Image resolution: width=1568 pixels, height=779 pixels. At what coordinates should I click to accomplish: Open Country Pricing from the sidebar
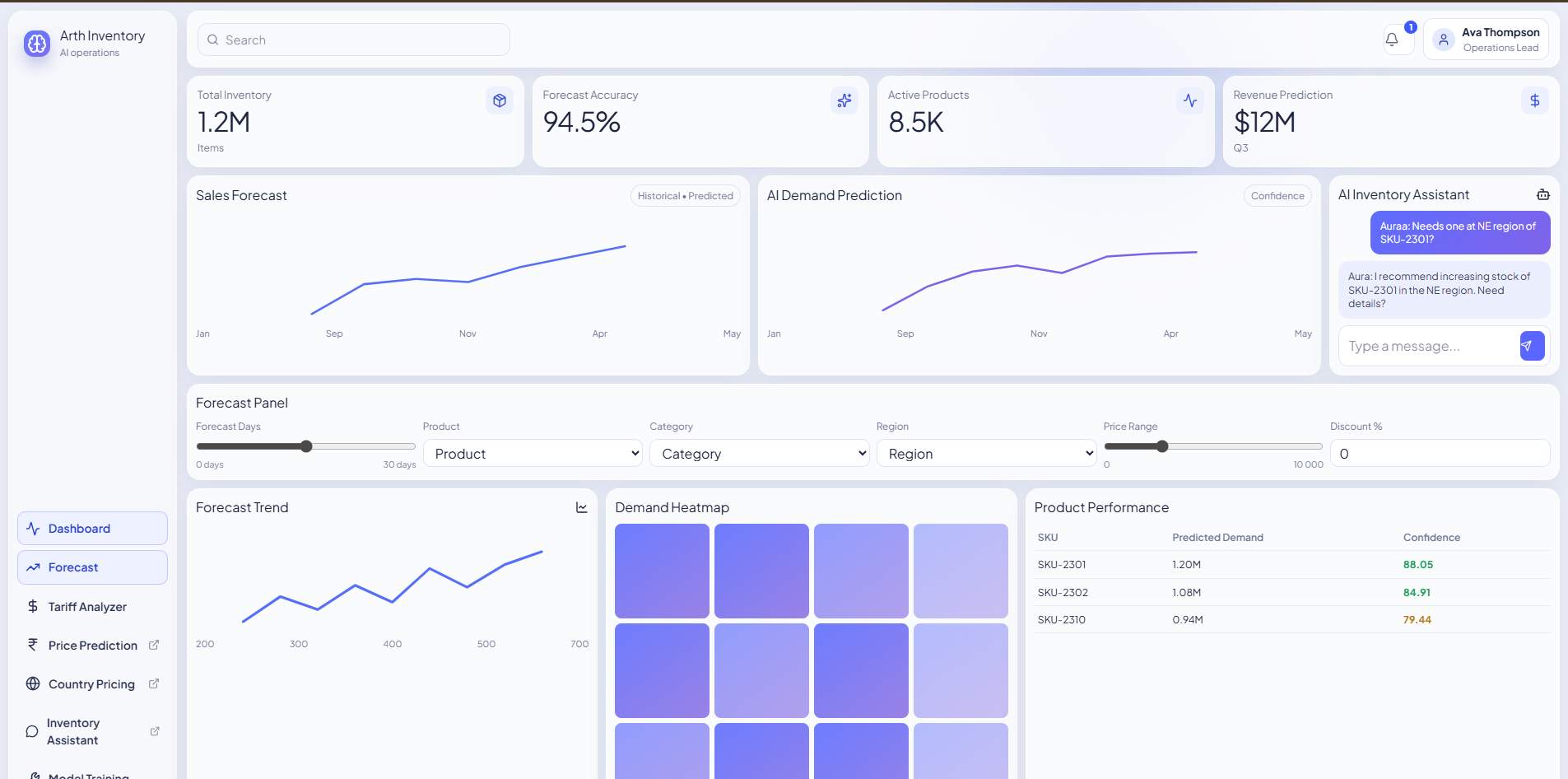point(91,684)
